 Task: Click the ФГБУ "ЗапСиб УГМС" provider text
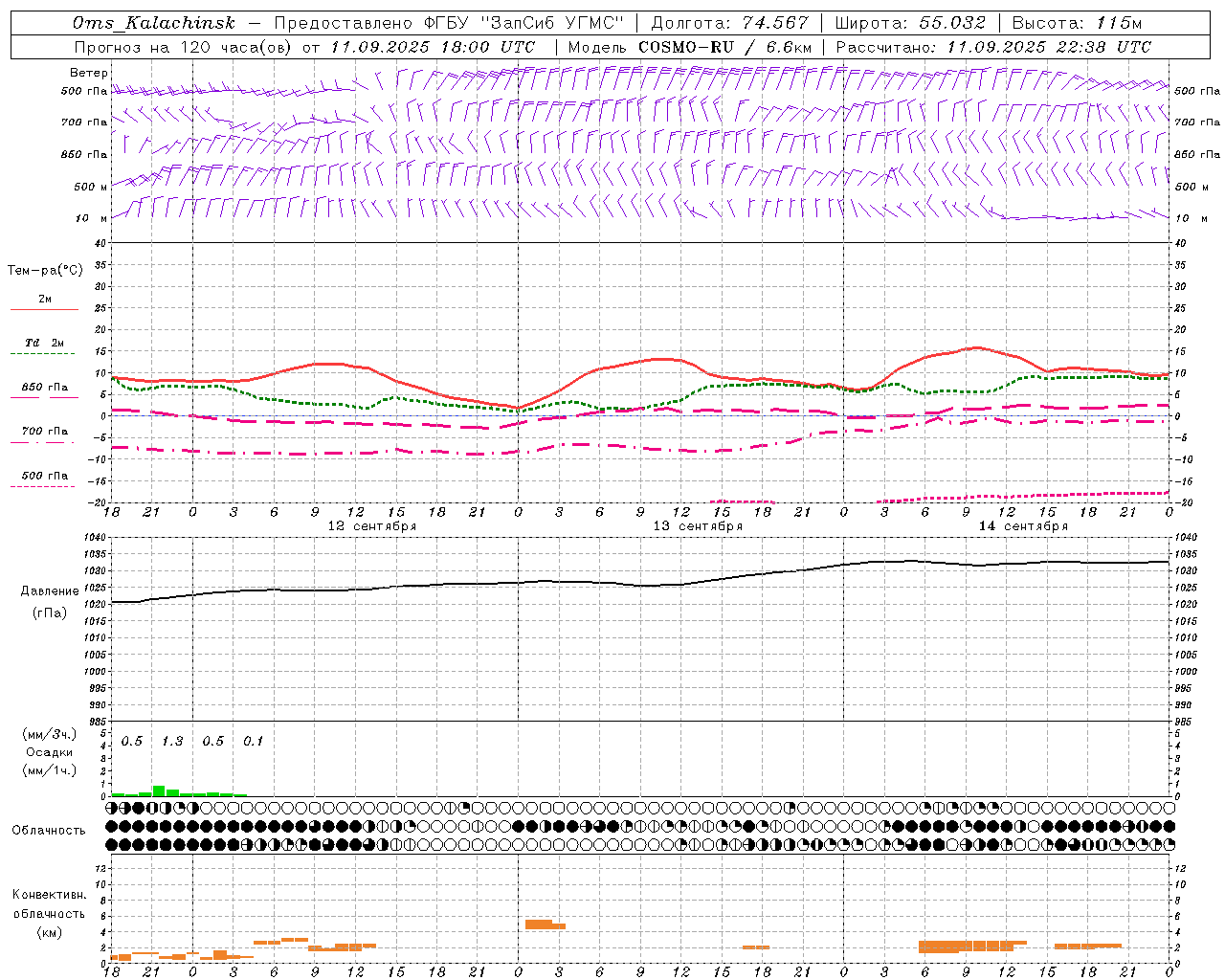(523, 23)
